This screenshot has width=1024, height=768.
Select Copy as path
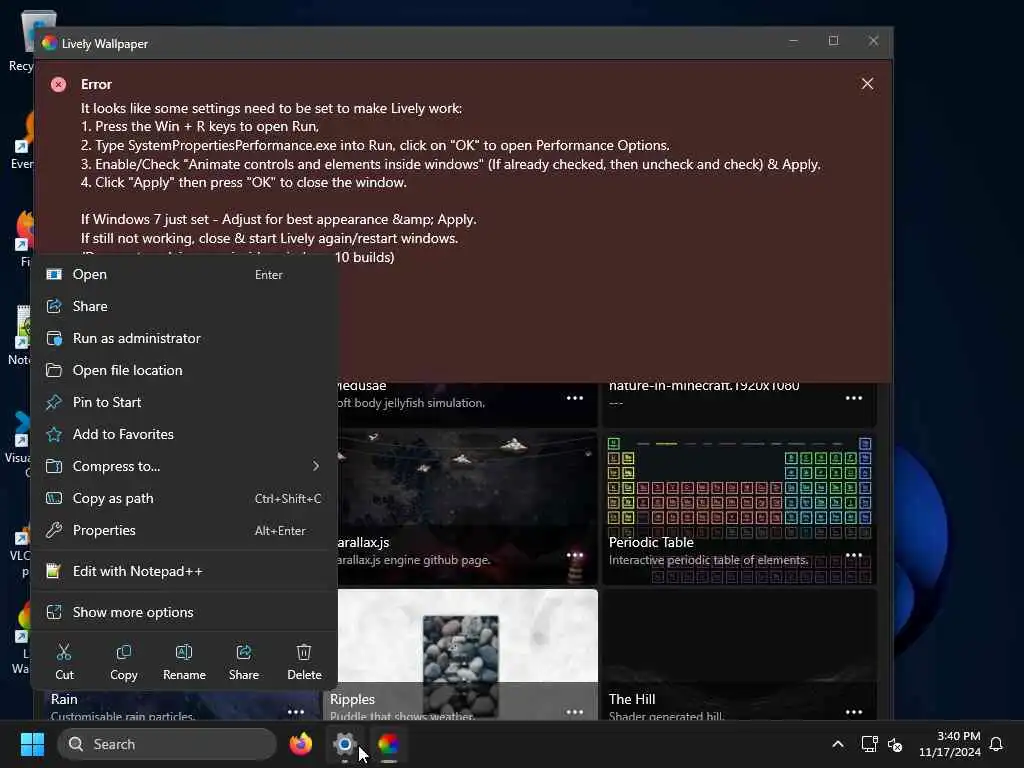point(184,498)
